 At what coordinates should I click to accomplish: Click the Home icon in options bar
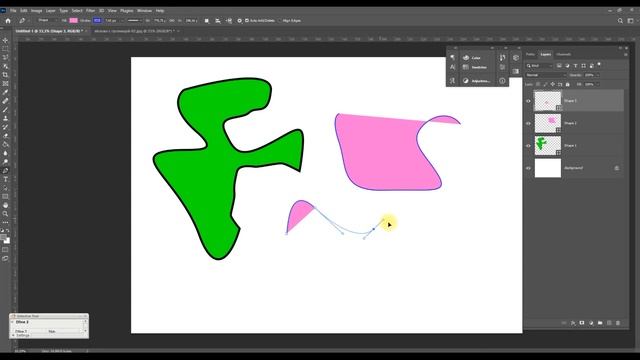[8, 20]
